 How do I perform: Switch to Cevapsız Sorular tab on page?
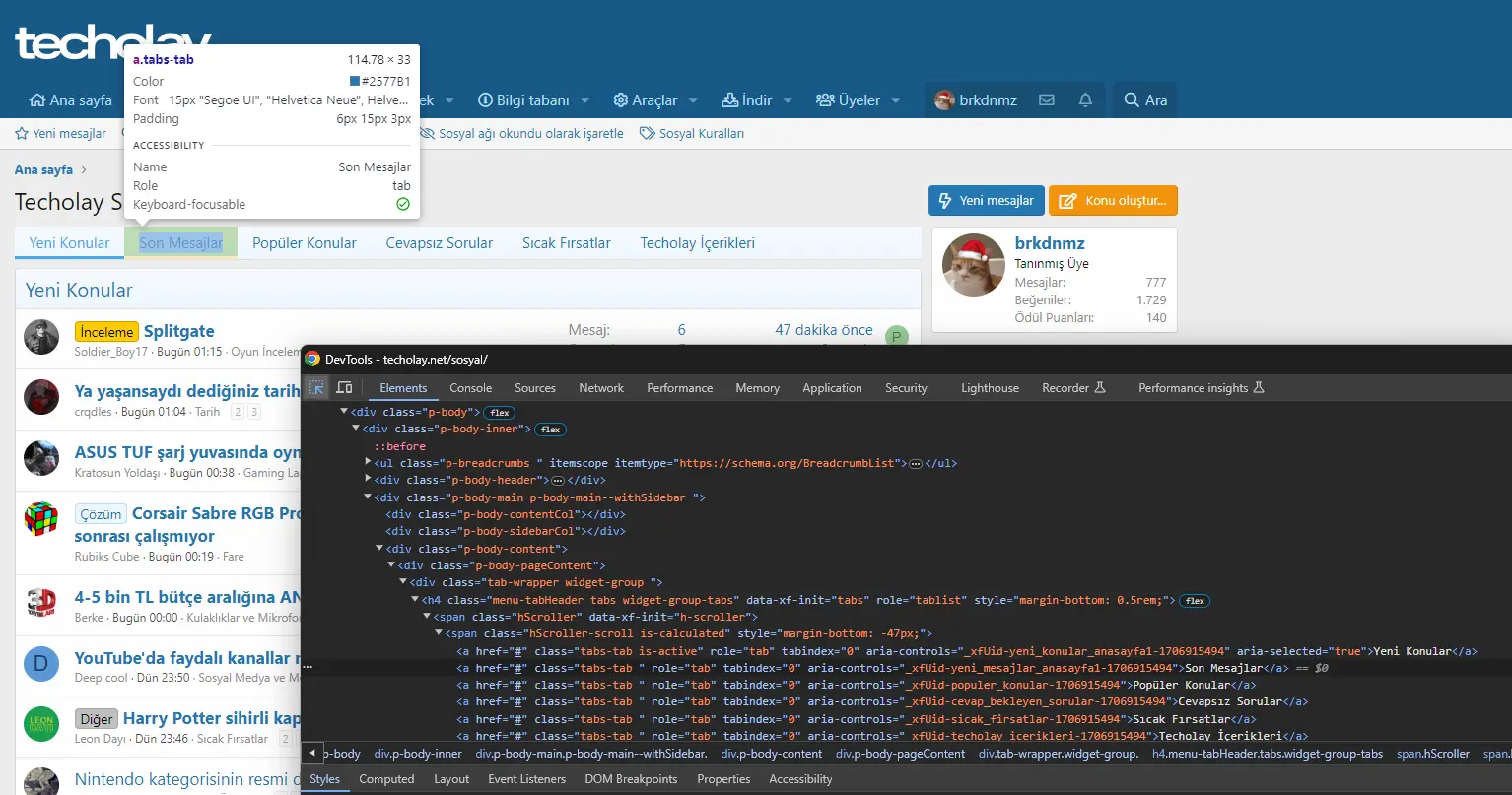(x=440, y=243)
